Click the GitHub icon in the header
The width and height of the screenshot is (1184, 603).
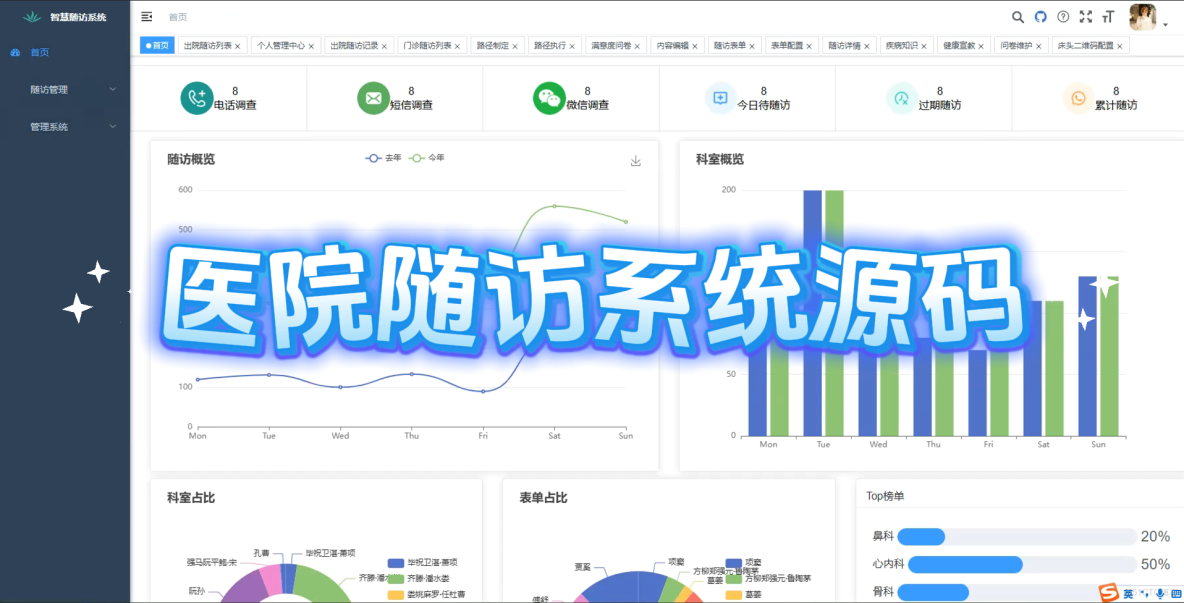pos(1040,17)
